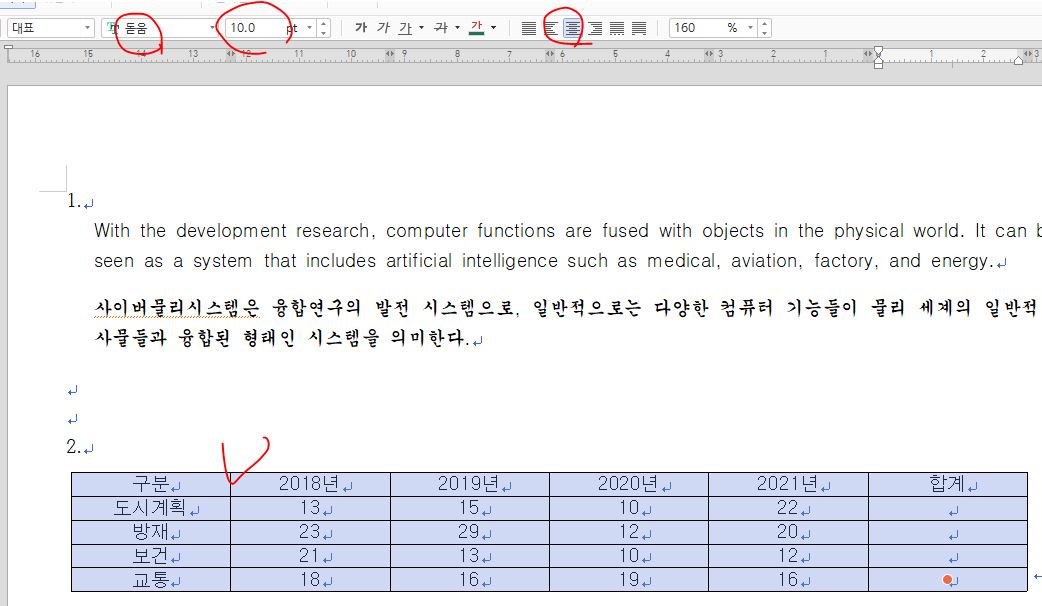The height and width of the screenshot is (606, 1042).
Task: Open the 대표 language dropdown
Action: point(87,28)
